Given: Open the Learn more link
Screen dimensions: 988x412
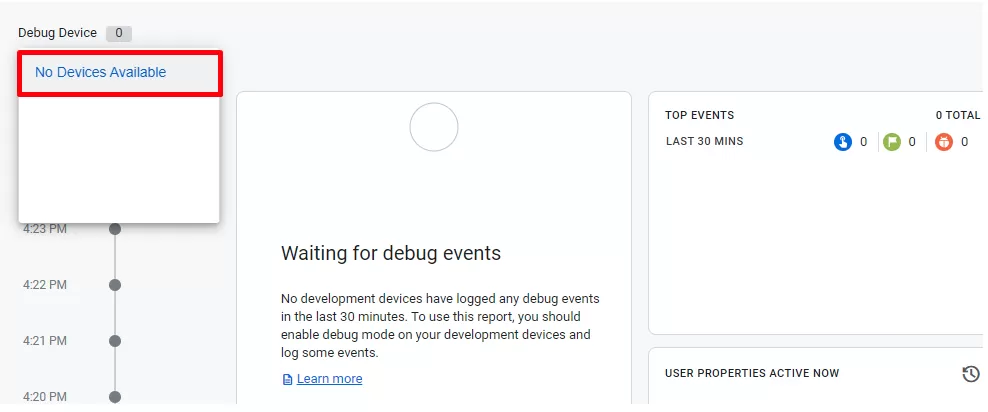Looking at the screenshot, I should 330,379.
